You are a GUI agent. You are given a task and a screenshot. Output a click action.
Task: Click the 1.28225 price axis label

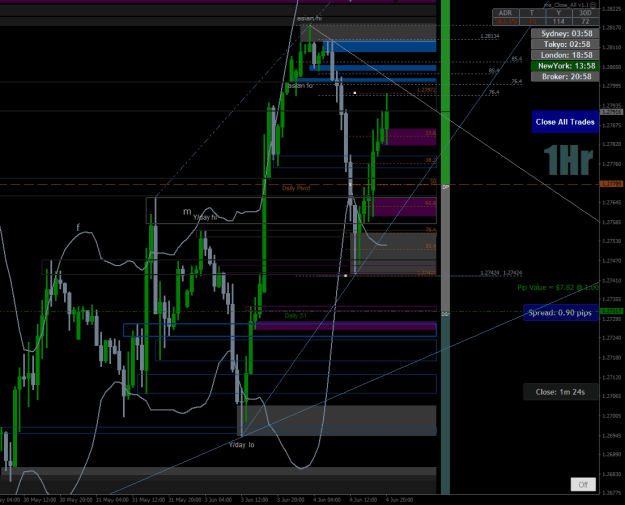611,8
